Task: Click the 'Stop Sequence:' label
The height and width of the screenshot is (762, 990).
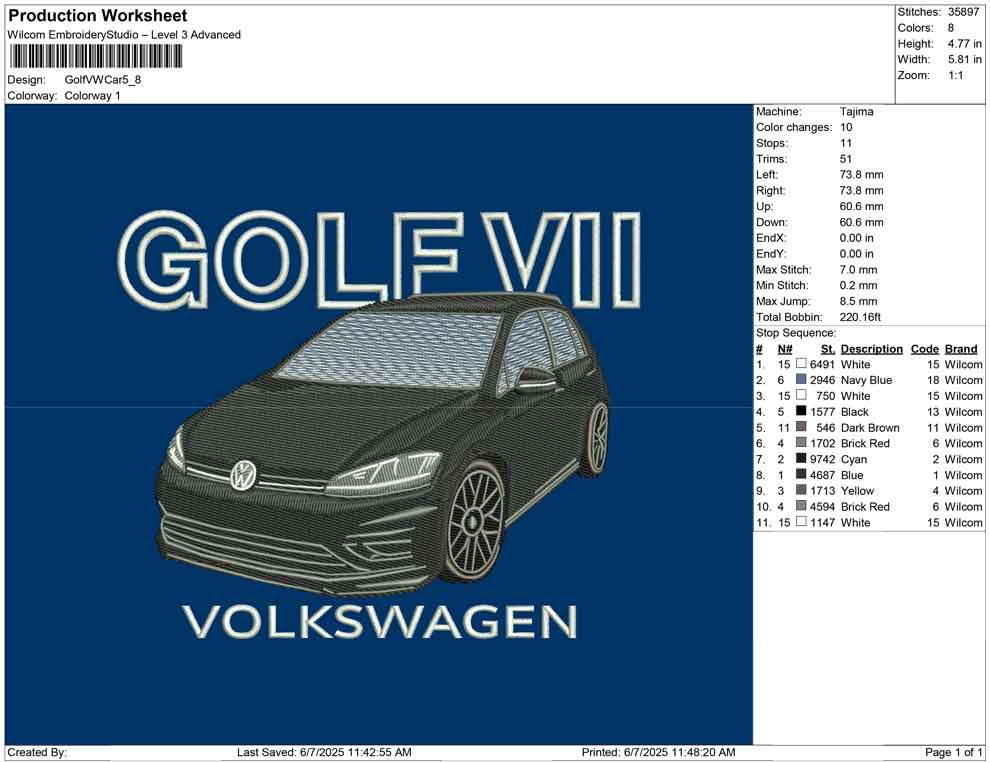Action: click(796, 333)
